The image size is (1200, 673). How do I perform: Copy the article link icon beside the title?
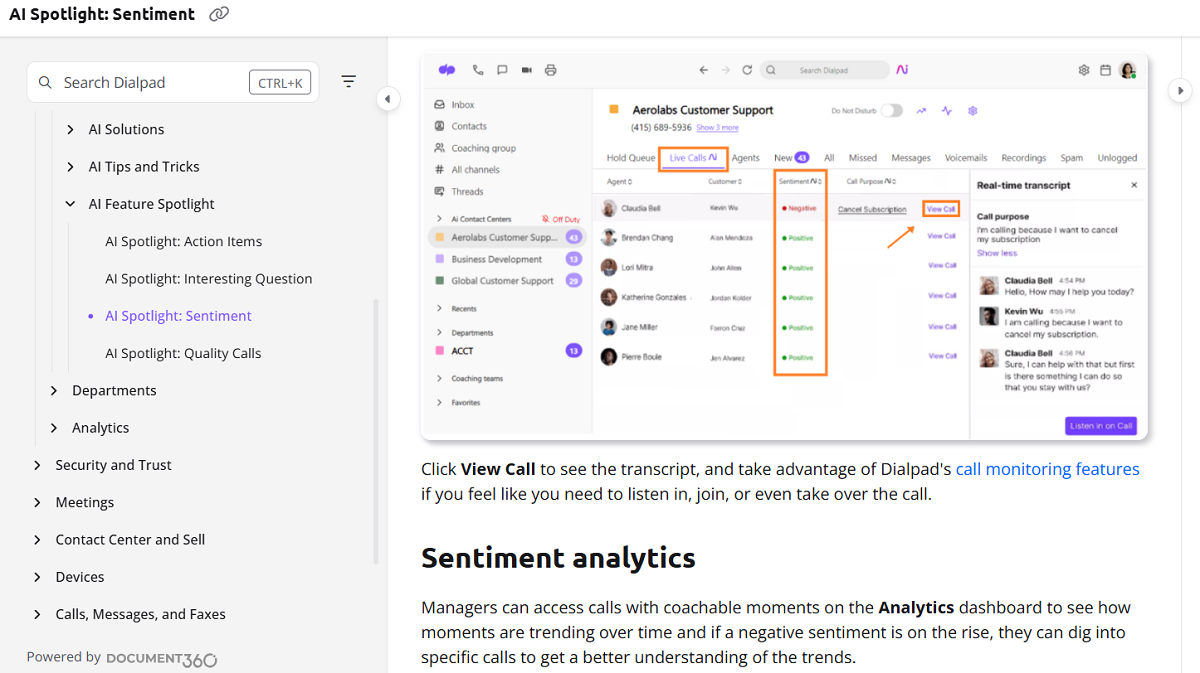tap(219, 14)
